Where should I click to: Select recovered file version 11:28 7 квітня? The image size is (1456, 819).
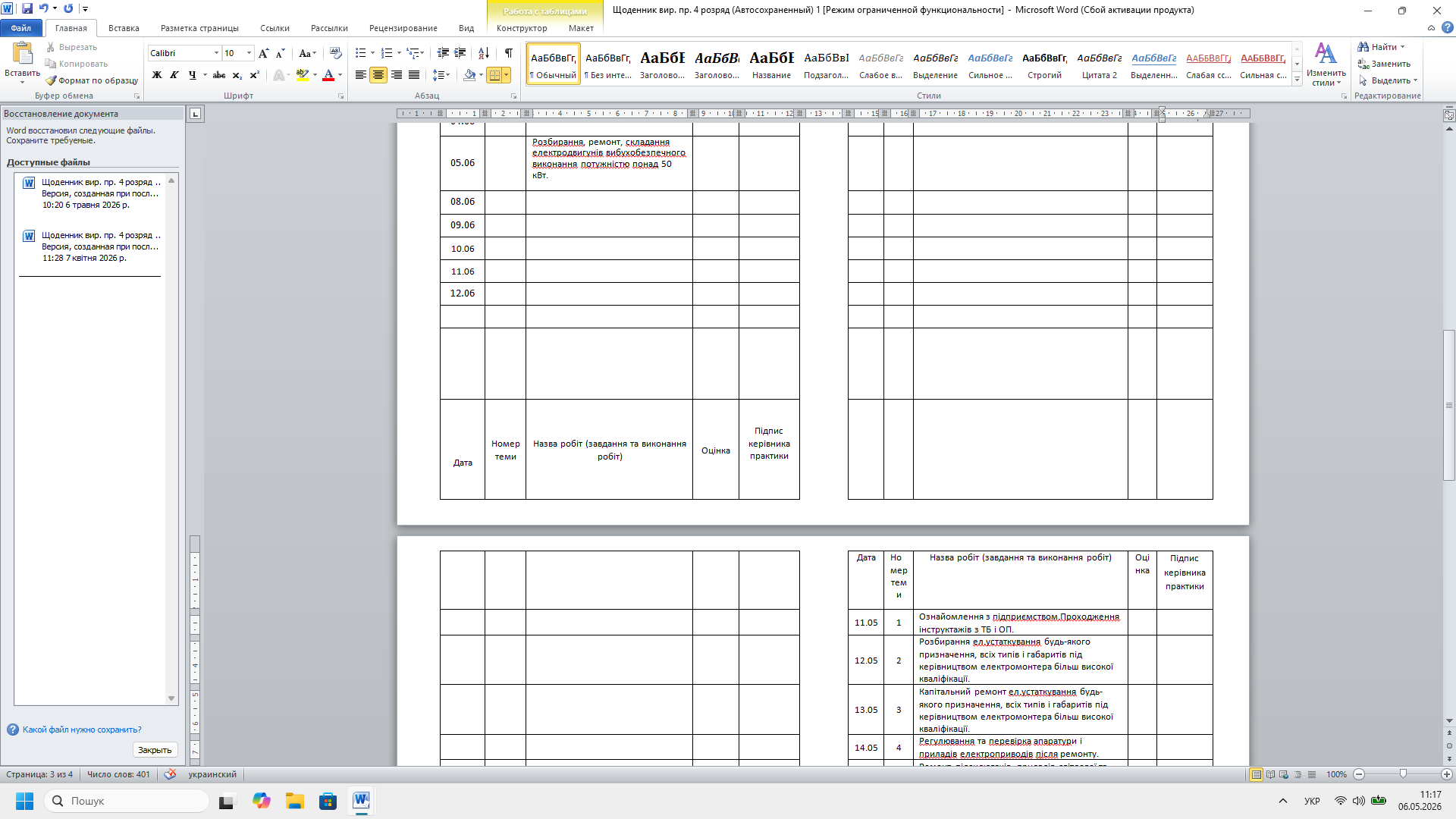pyautogui.click(x=91, y=246)
